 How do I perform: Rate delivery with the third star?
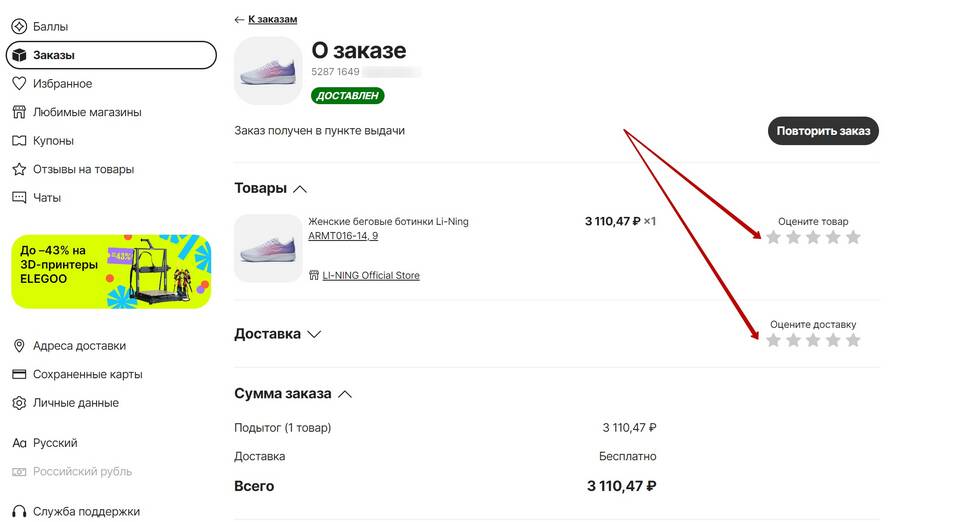[x=813, y=340]
